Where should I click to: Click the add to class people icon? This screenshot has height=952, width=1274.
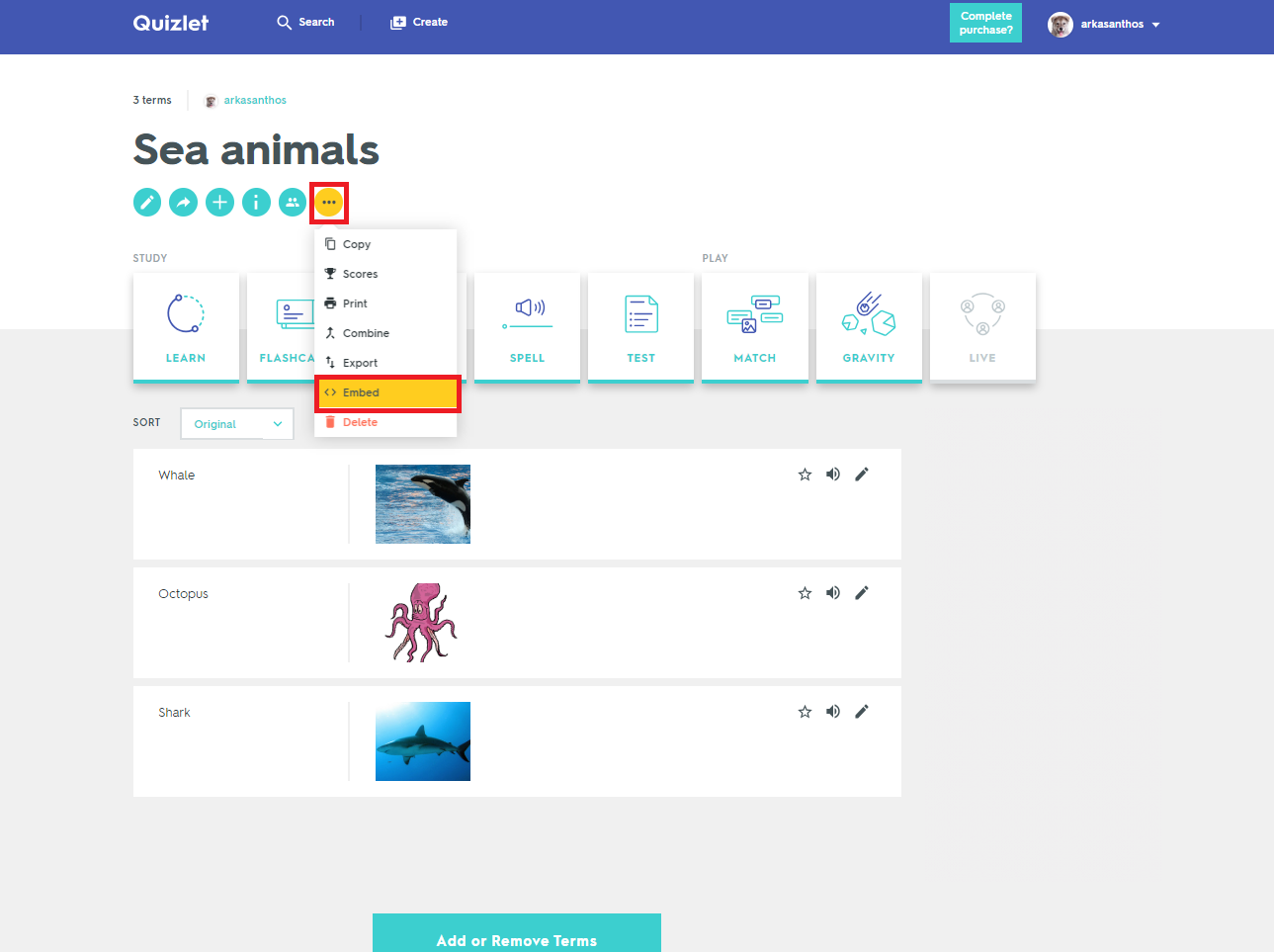pyautogui.click(x=292, y=202)
